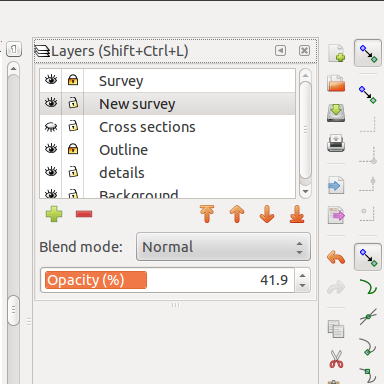The image size is (384, 384).
Task: Select the New survey layer row
Action: pyautogui.click(x=167, y=104)
